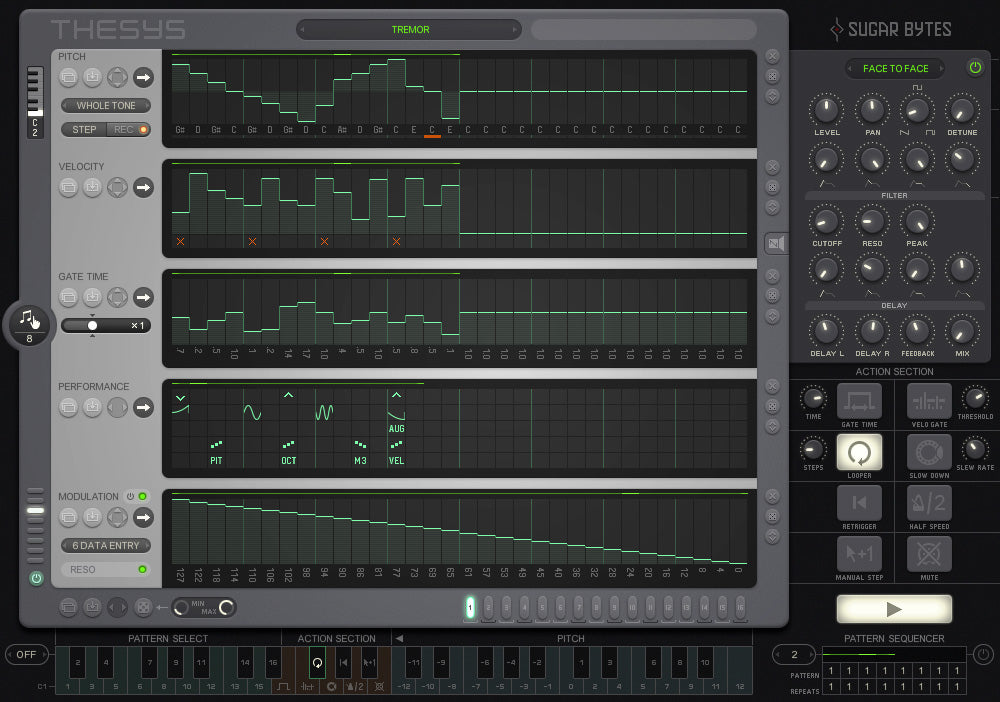1000x702 pixels.
Task: Switch to pattern slot 1
Action: [470, 607]
